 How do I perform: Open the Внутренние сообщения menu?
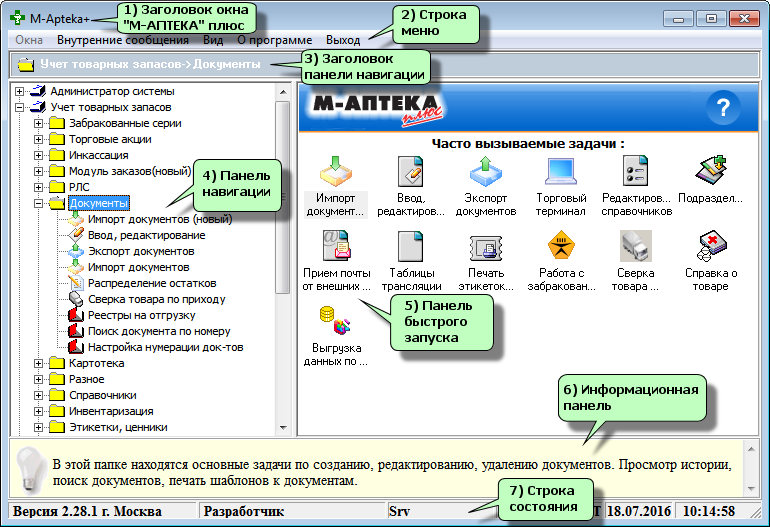(x=122, y=40)
